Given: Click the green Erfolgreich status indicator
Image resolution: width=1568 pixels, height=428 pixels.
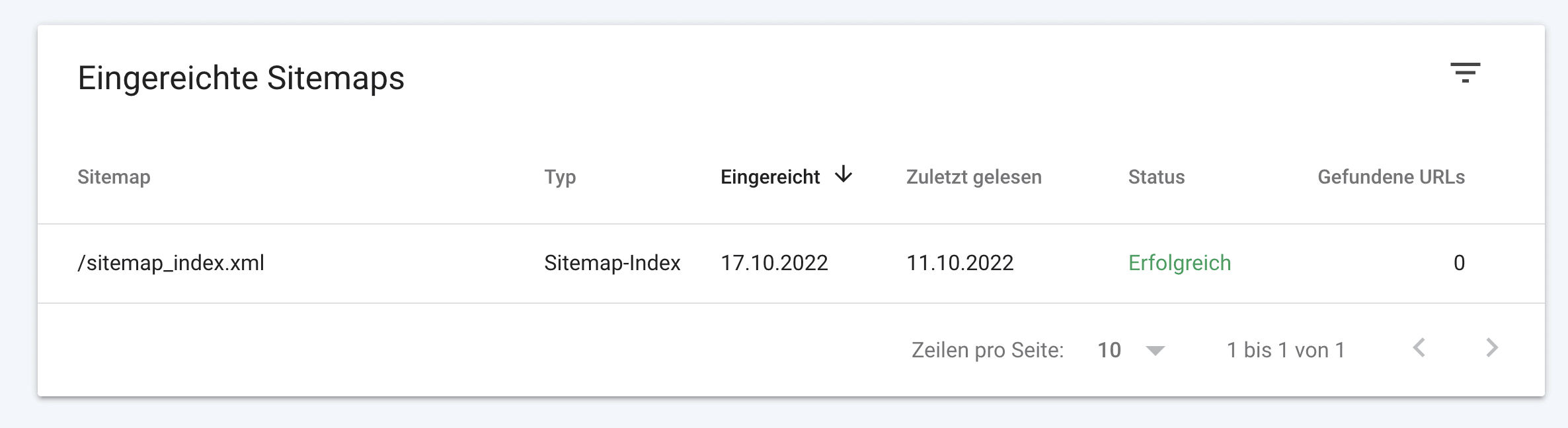Looking at the screenshot, I should (1181, 262).
